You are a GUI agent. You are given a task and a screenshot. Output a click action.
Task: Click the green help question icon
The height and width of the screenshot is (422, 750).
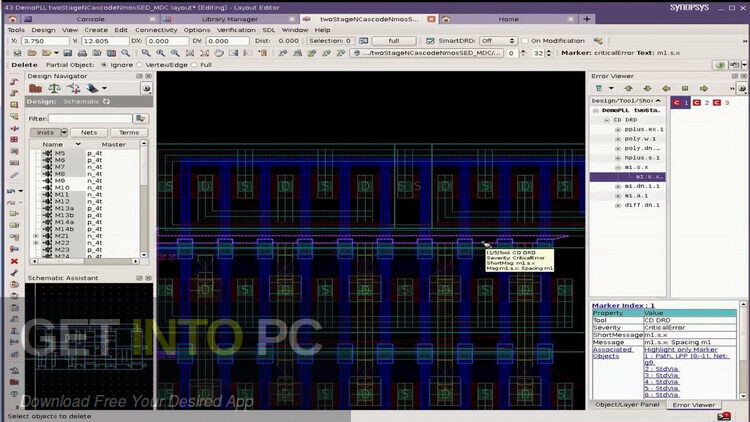coord(720,65)
